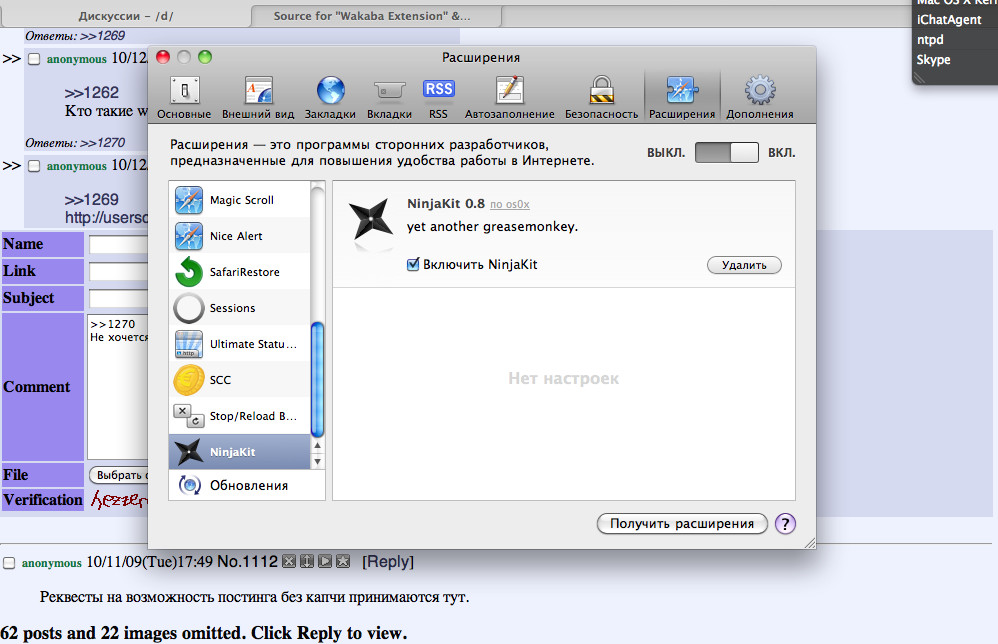The width and height of the screenshot is (998, 644).
Task: Open the Основные preferences pane
Action: click(185, 97)
